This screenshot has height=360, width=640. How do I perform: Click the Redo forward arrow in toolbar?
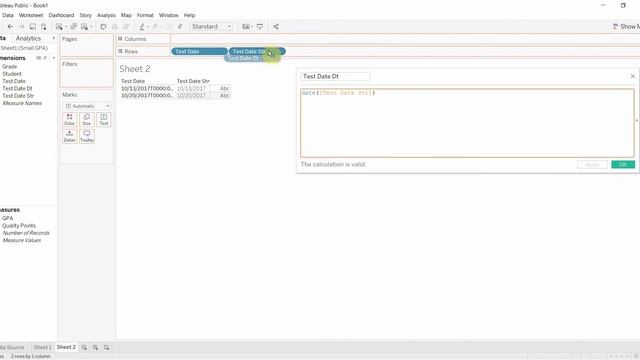point(21,27)
